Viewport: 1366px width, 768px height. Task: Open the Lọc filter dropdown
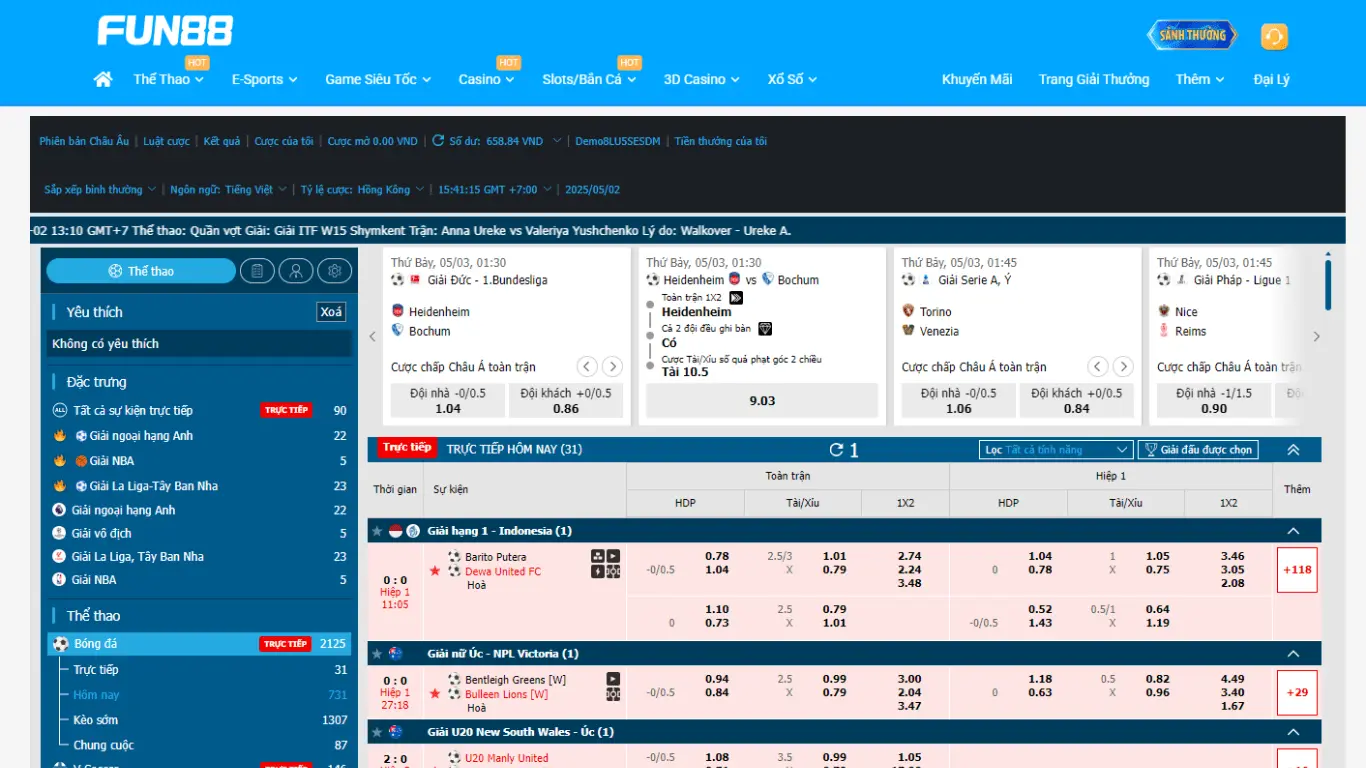[1056, 450]
